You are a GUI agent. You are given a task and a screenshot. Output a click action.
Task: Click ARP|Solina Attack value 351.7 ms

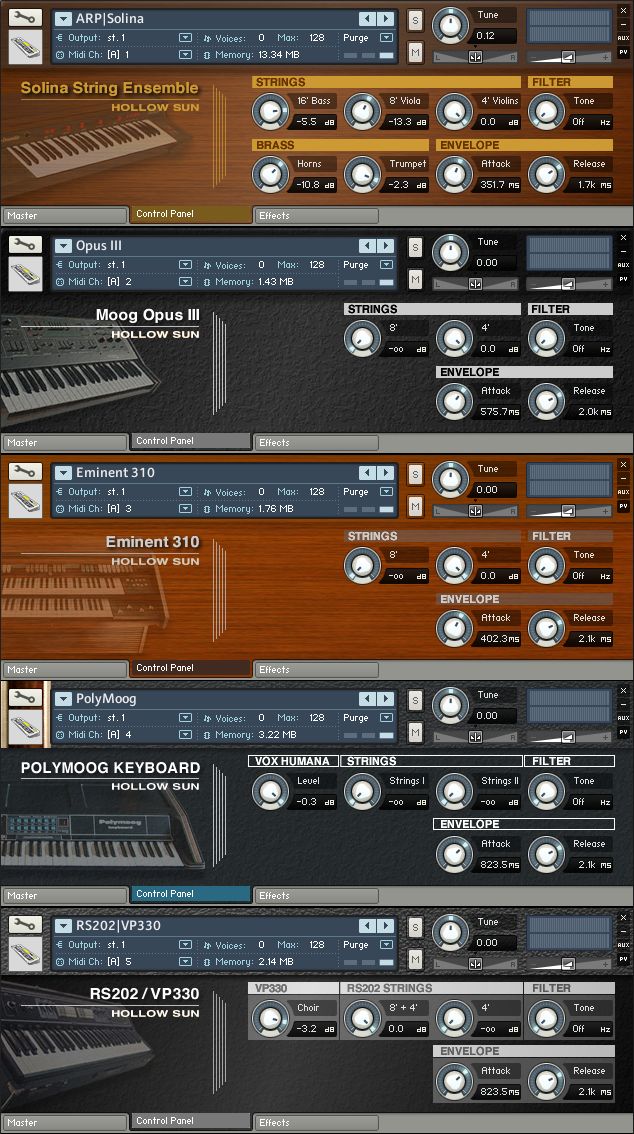500,185
